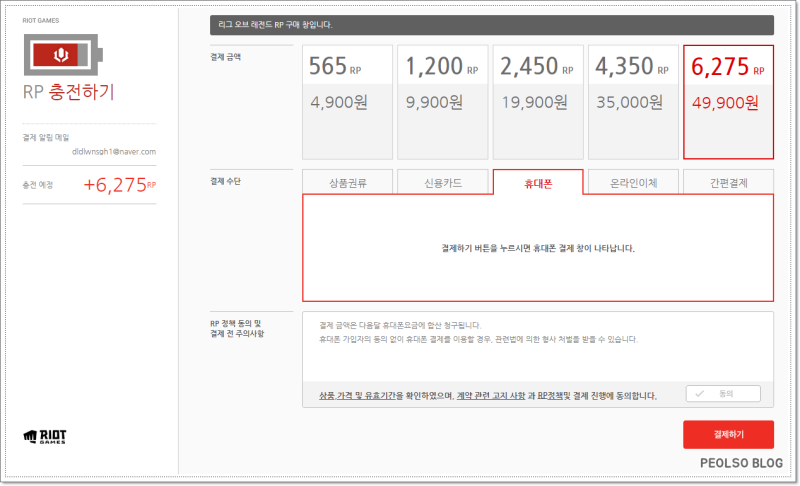This screenshot has width=800, height=486.
Task: Pick the 4,350 RP package for 35,000원
Action: [633, 102]
